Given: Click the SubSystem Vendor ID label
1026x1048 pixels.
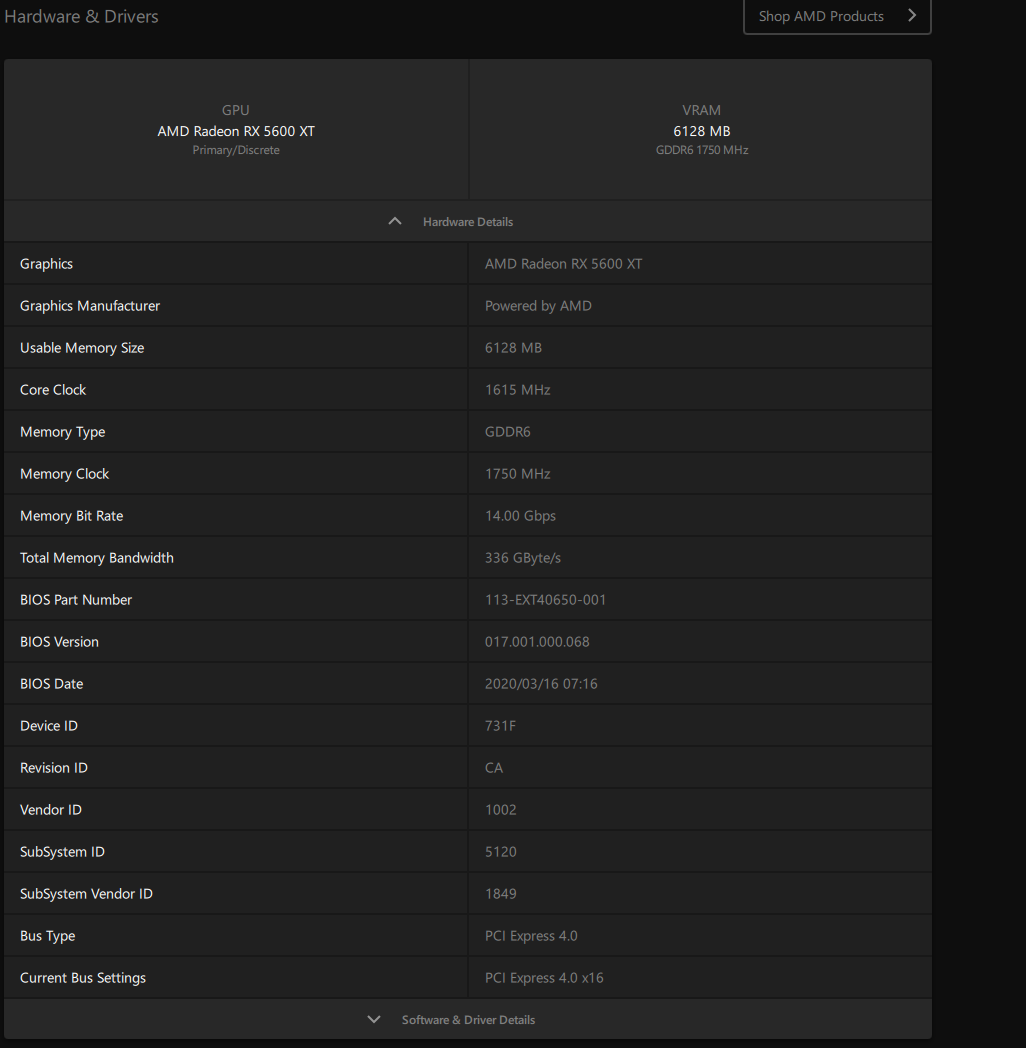Looking at the screenshot, I should [86, 894].
